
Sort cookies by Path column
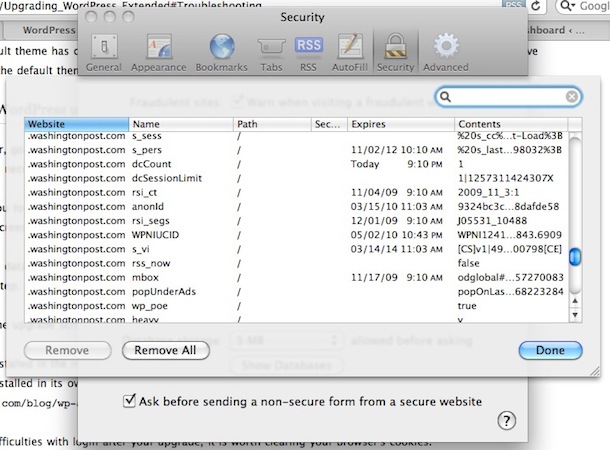click(x=272, y=124)
